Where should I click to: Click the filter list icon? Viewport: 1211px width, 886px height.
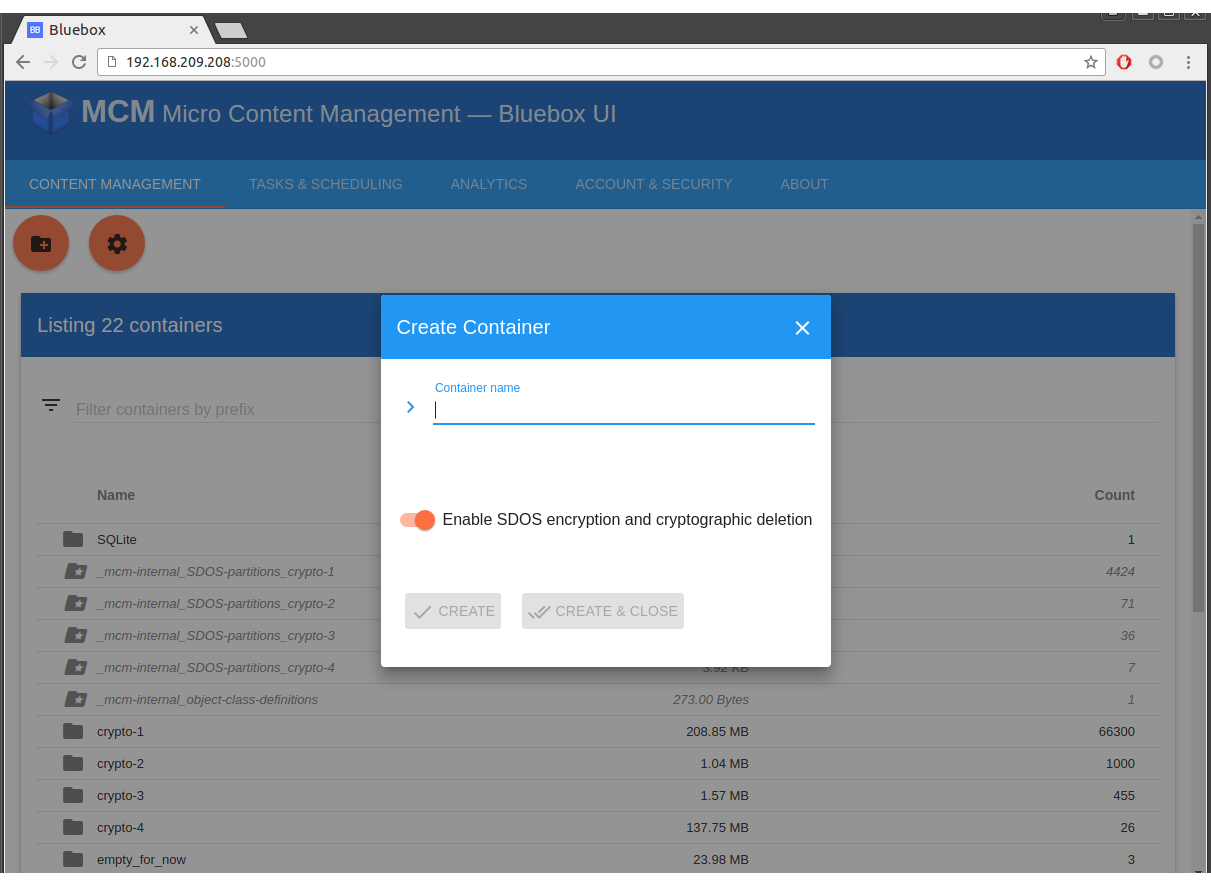point(51,405)
